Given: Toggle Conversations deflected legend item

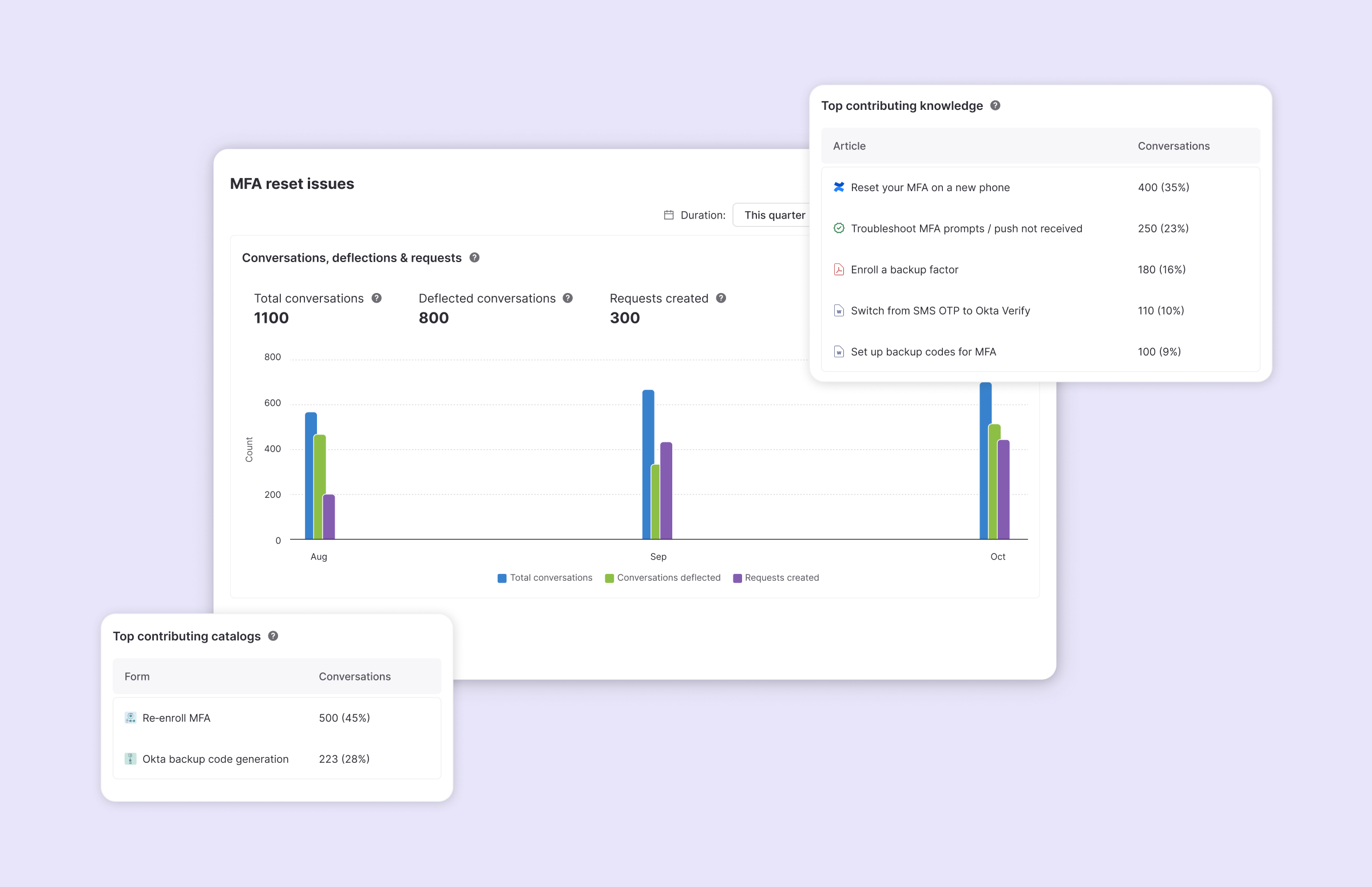Looking at the screenshot, I should pos(662,578).
